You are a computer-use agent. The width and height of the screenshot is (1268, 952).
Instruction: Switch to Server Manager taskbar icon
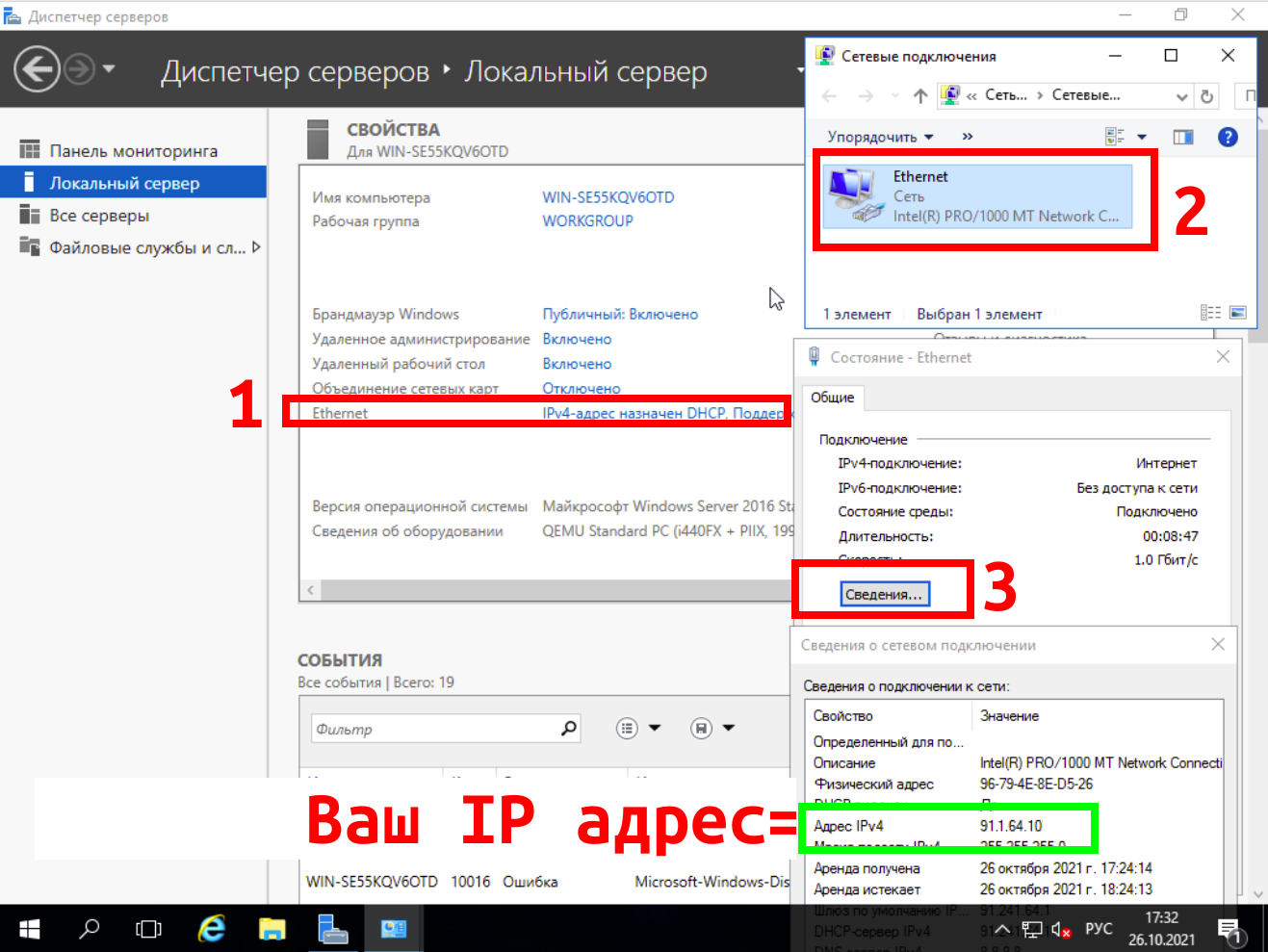333,929
